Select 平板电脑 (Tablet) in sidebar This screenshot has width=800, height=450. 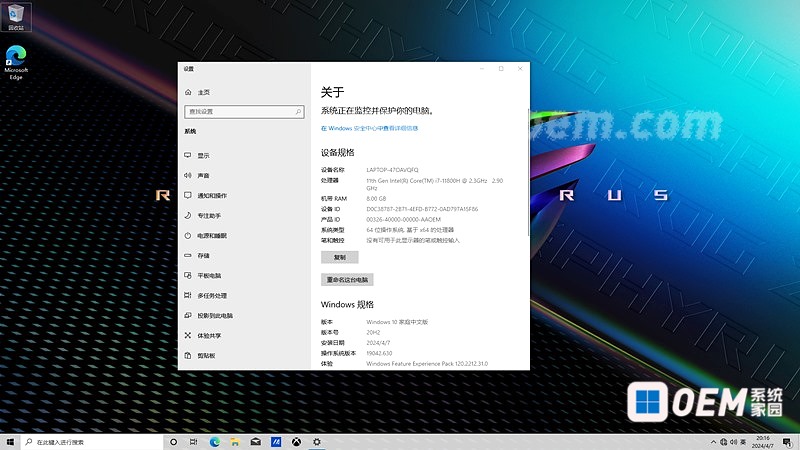[x=209, y=276]
